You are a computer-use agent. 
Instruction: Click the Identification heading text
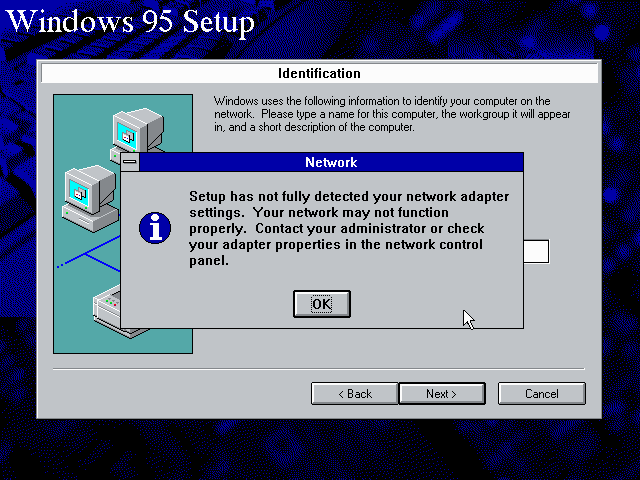point(319,73)
